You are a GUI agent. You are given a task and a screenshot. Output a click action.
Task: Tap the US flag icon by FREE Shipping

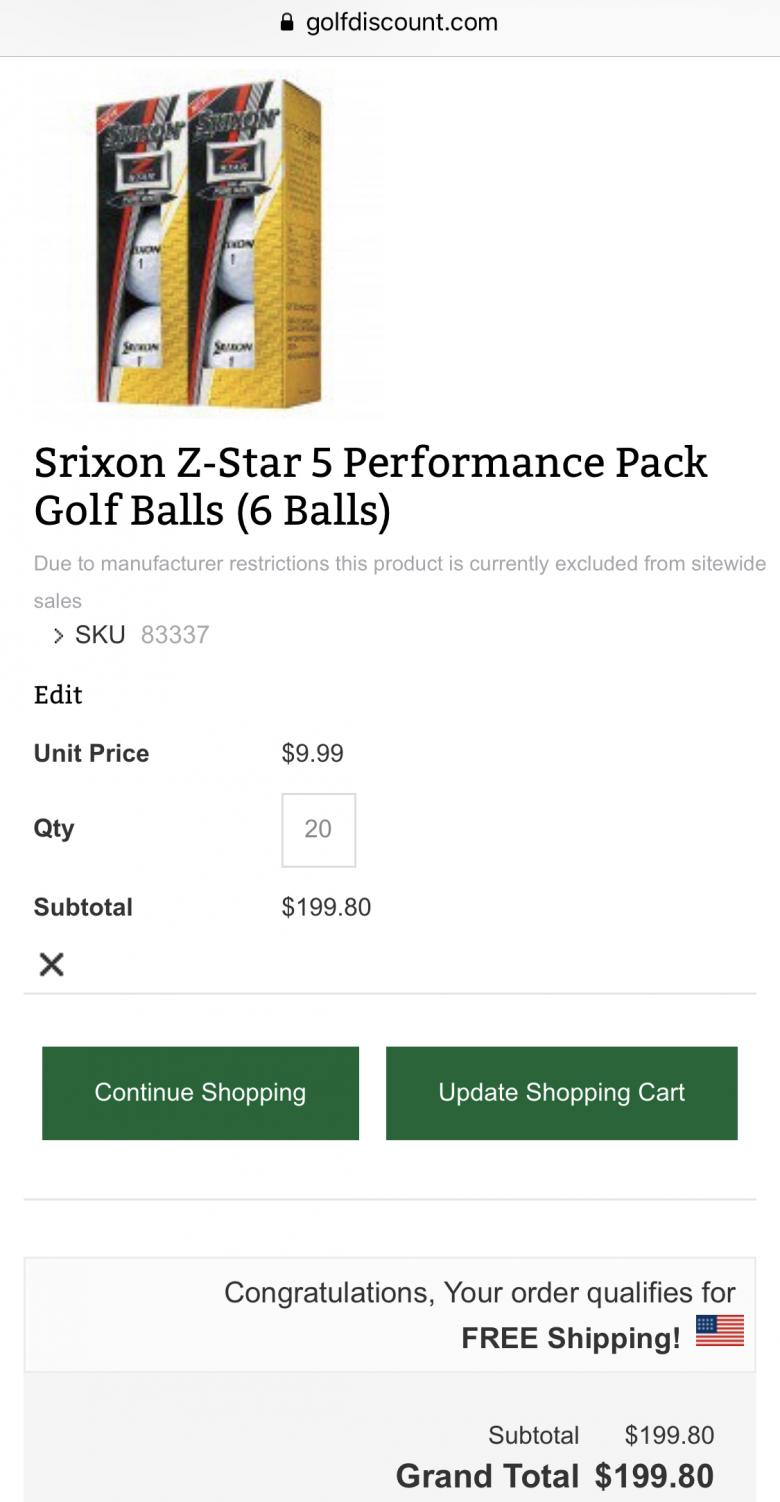tap(719, 1331)
